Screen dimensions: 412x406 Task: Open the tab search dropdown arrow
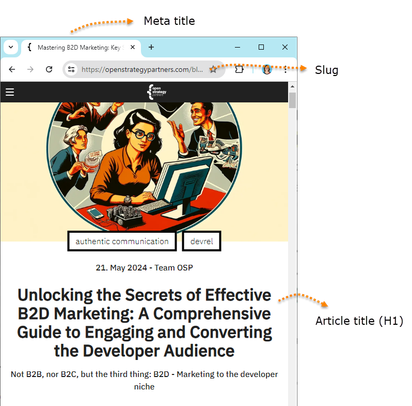[x=11, y=47]
